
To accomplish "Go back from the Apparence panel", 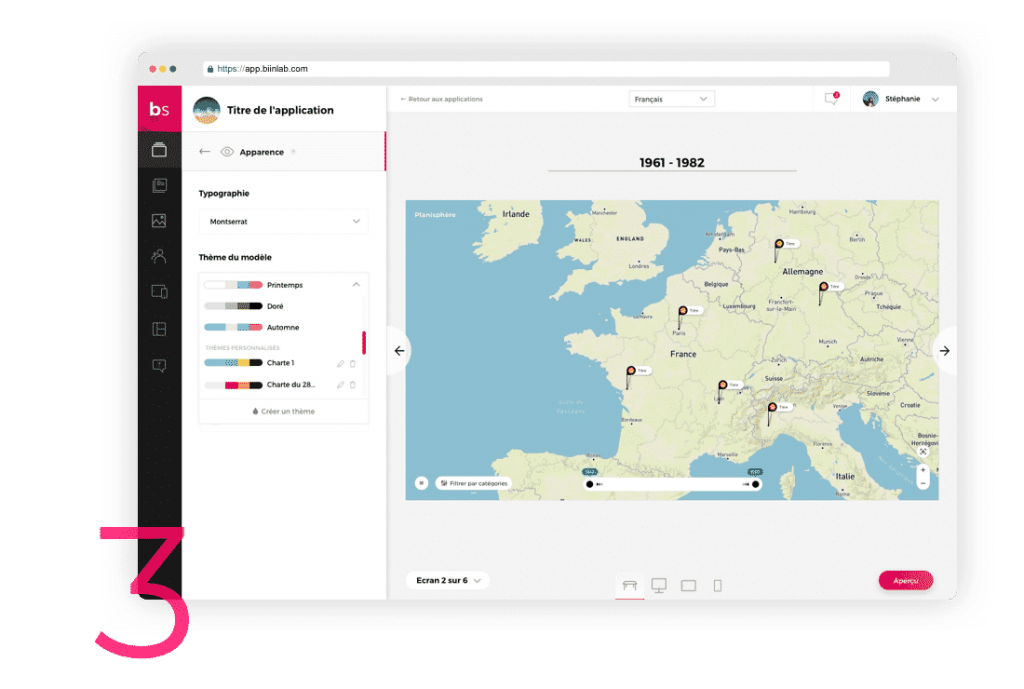I will [x=204, y=152].
